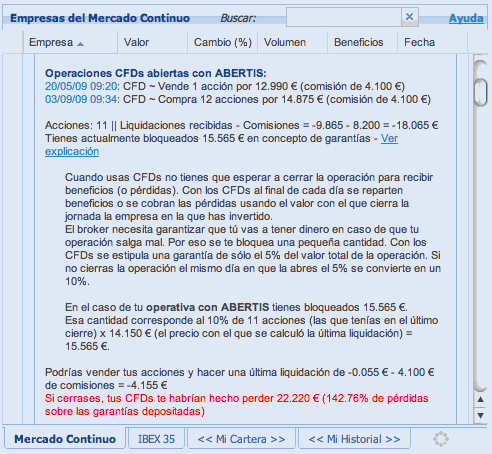Screen dimensions: 492x454
Task: Sort by the Beneficios column header
Action: click(363, 42)
